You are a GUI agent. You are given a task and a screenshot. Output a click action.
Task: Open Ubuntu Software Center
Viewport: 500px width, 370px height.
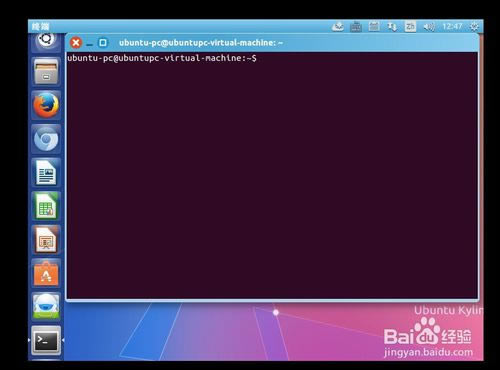pyautogui.click(x=46, y=274)
